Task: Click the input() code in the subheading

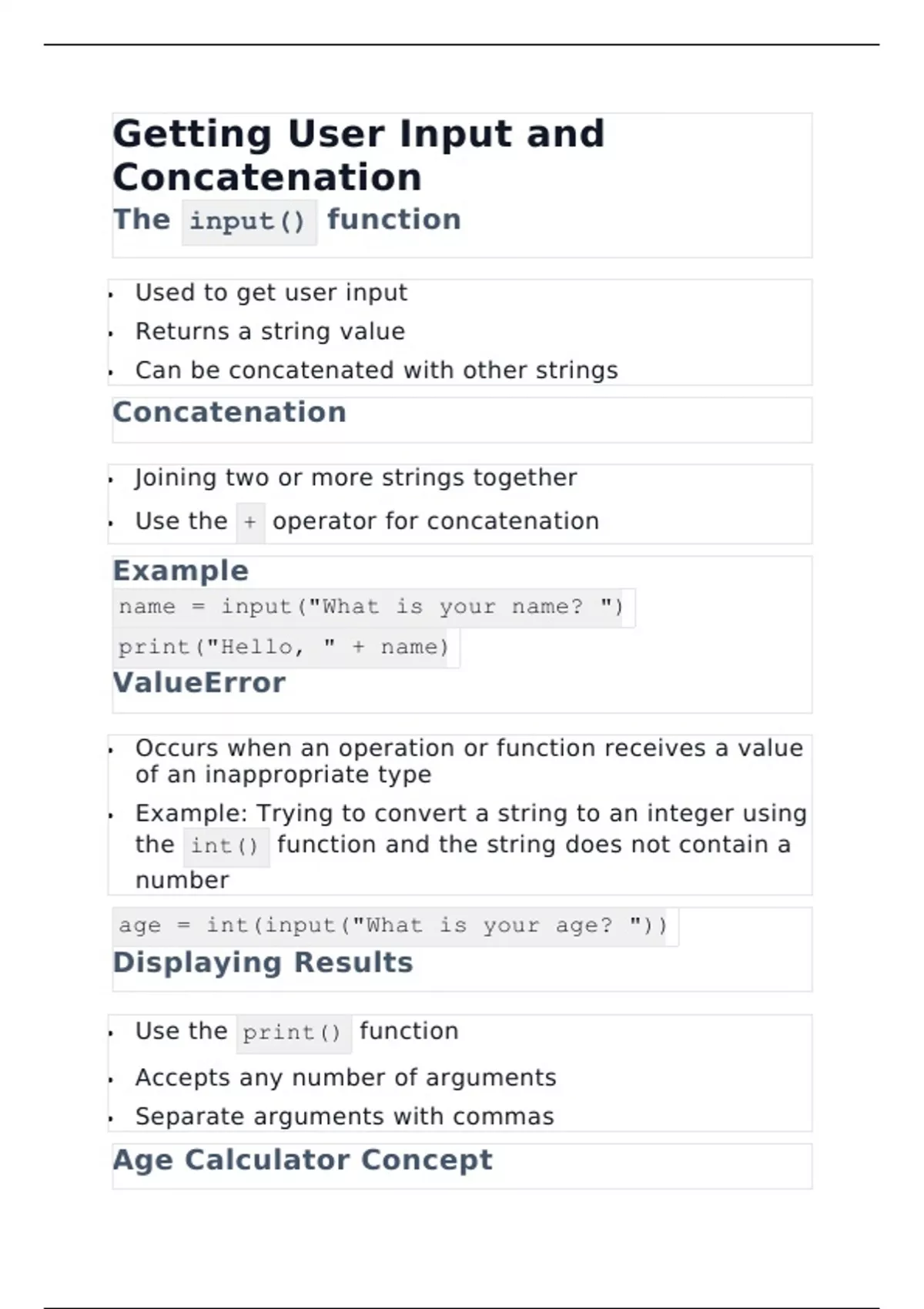Action: click(249, 222)
